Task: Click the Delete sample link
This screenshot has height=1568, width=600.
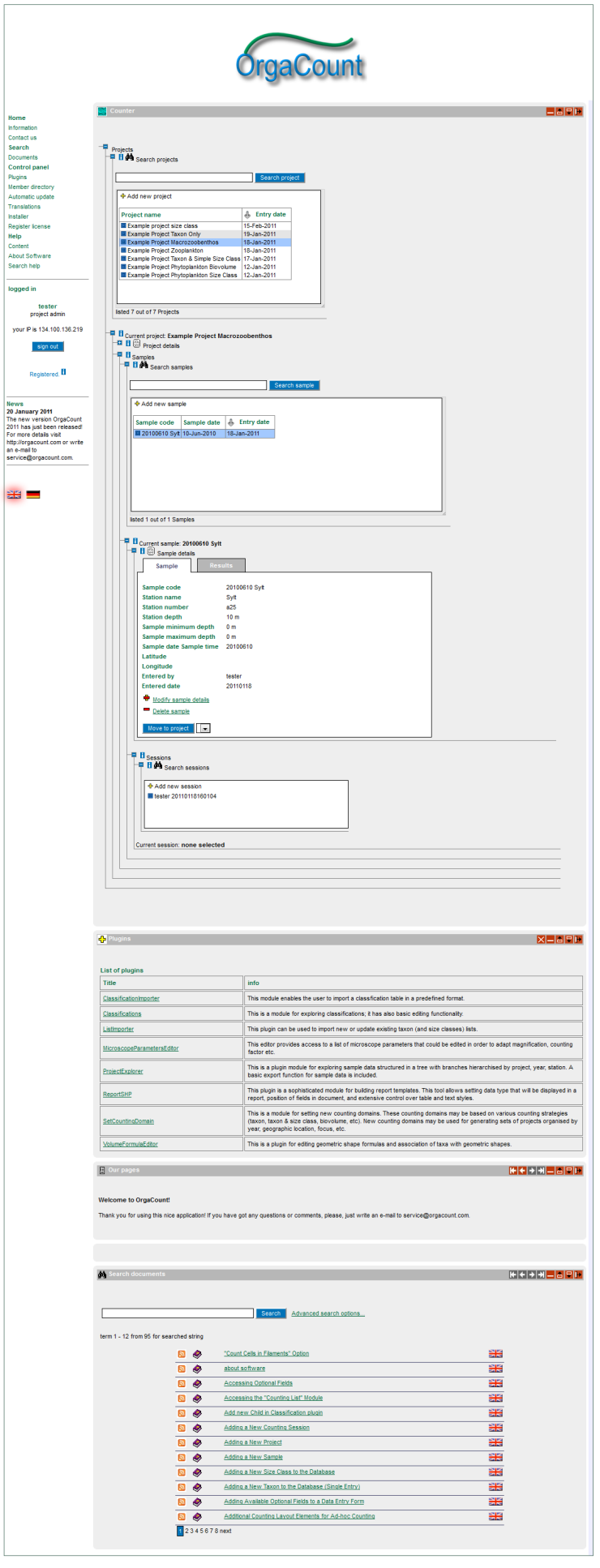Action: click(x=171, y=711)
